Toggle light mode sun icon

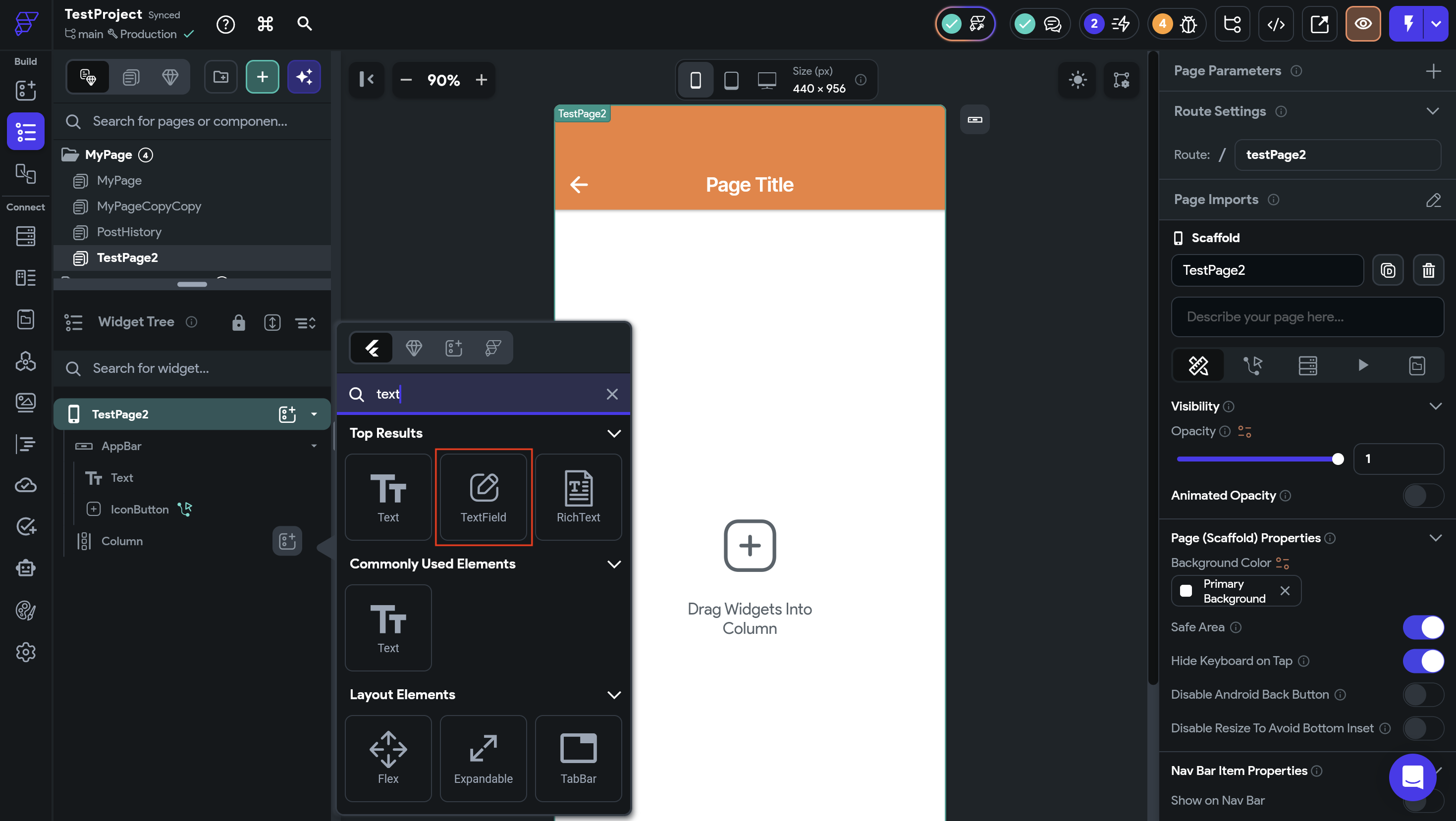(x=1078, y=80)
